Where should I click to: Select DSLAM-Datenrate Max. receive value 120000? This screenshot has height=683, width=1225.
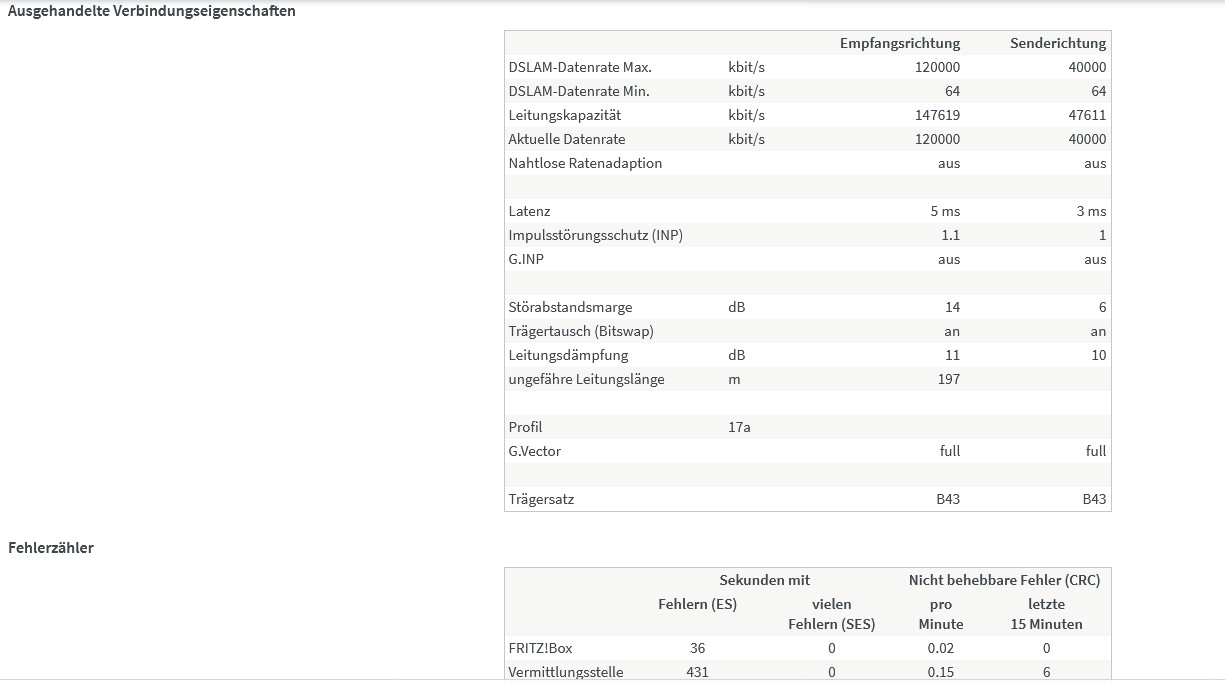[937, 67]
